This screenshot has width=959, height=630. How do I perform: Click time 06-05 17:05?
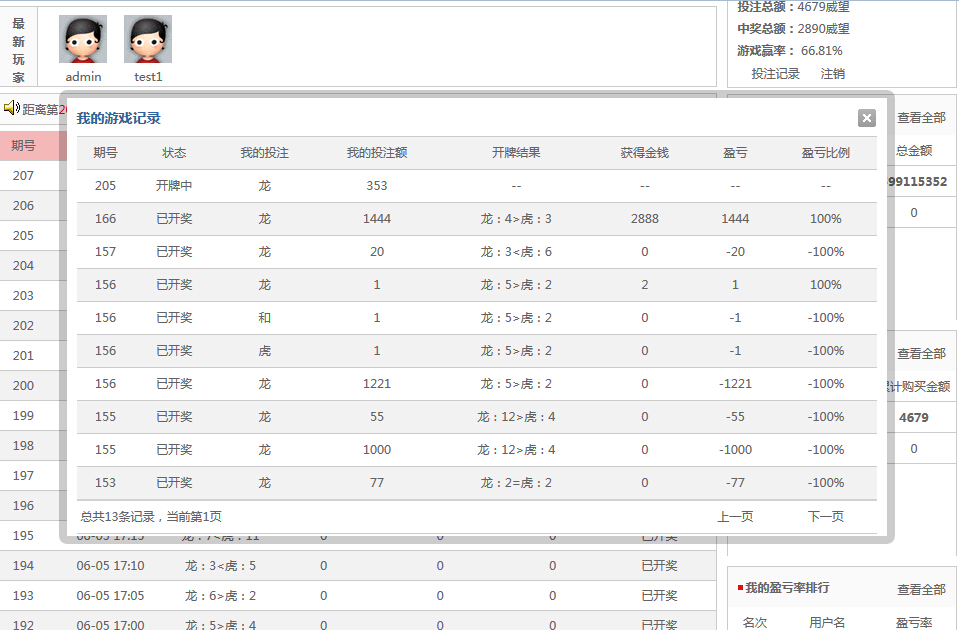(x=110, y=596)
